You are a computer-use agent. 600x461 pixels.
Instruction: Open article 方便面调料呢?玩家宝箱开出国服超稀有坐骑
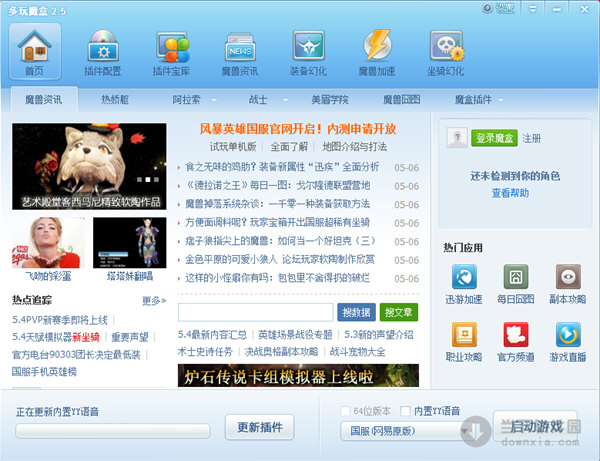(x=277, y=222)
